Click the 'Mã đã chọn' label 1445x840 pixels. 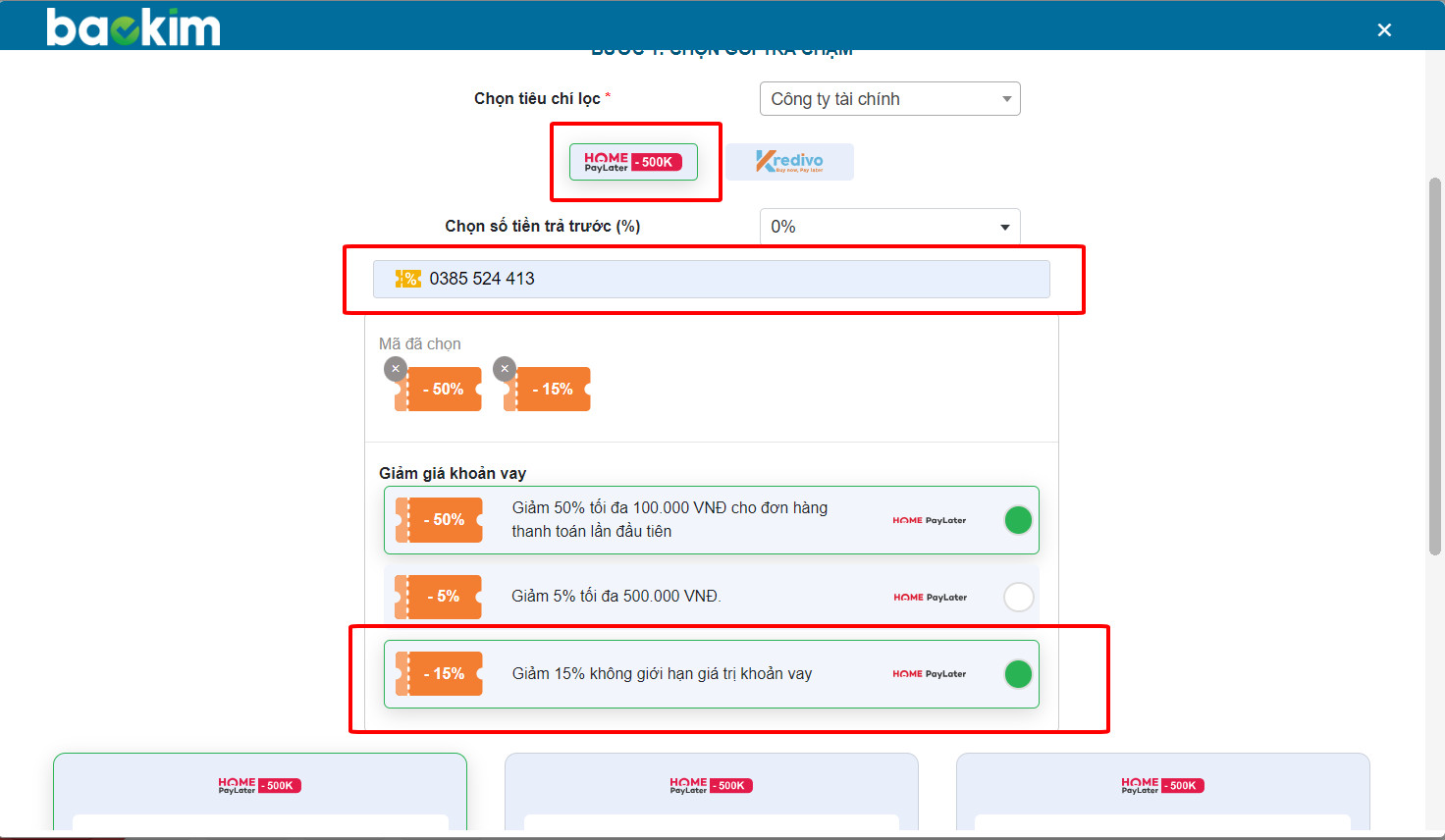point(420,344)
